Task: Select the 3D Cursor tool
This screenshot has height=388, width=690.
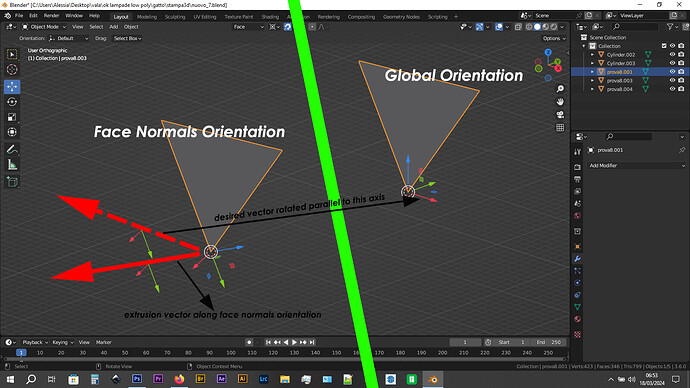Action: click(x=12, y=70)
